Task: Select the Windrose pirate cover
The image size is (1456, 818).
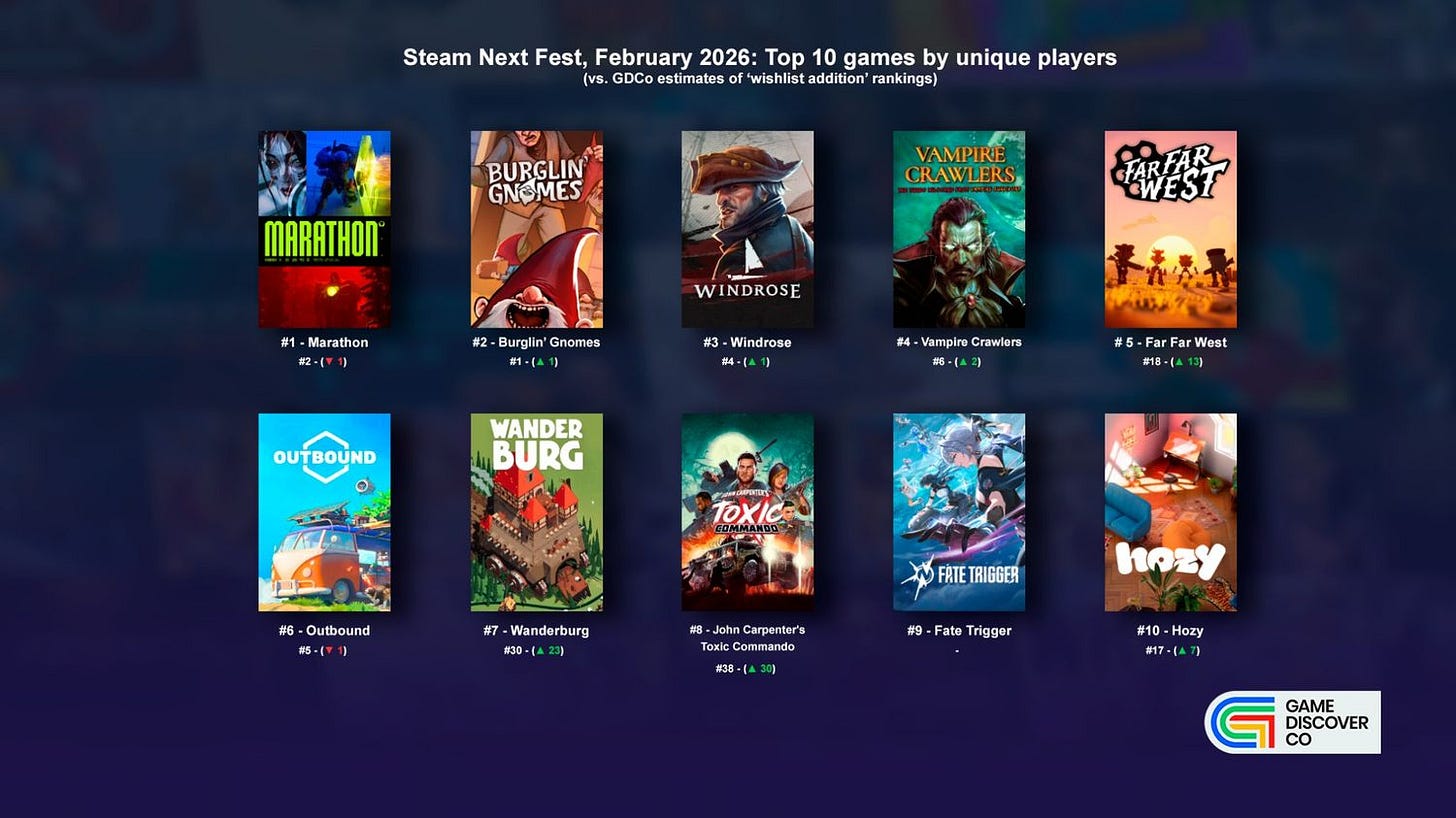Action: pos(748,229)
